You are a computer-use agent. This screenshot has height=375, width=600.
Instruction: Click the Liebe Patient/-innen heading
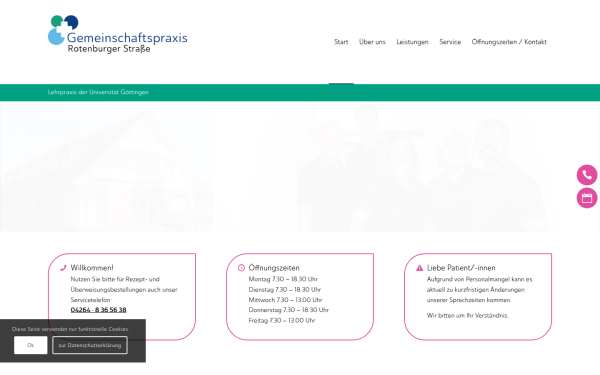(x=461, y=268)
